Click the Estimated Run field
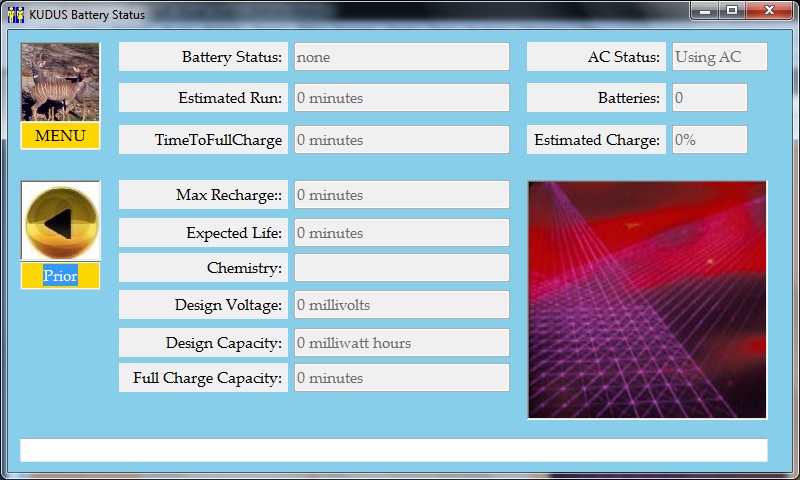The width and height of the screenshot is (800, 480). 401,98
